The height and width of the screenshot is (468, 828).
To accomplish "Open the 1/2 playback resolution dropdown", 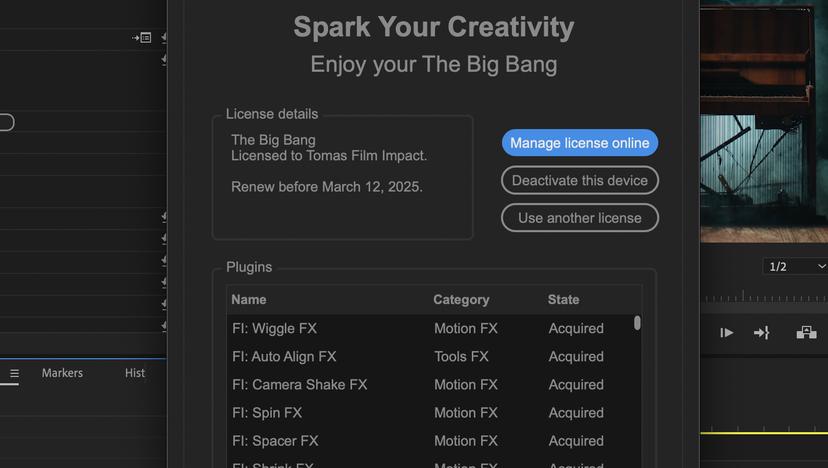I will 795,266.
